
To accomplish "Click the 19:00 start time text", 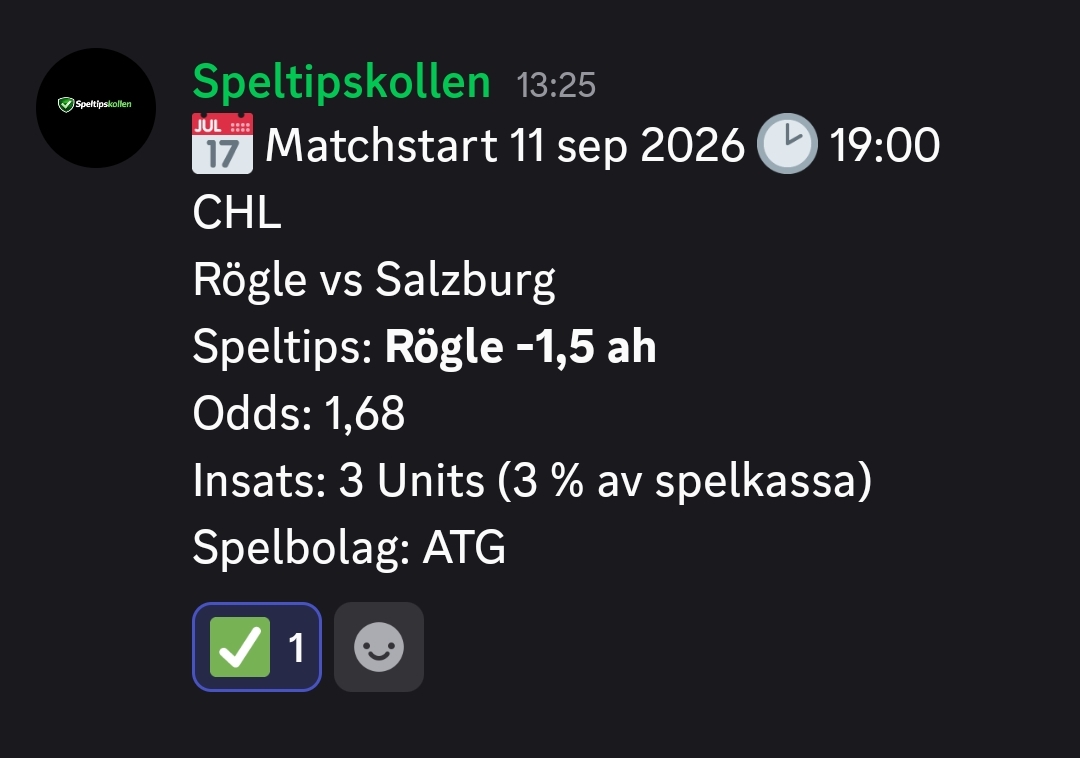I will [x=884, y=145].
